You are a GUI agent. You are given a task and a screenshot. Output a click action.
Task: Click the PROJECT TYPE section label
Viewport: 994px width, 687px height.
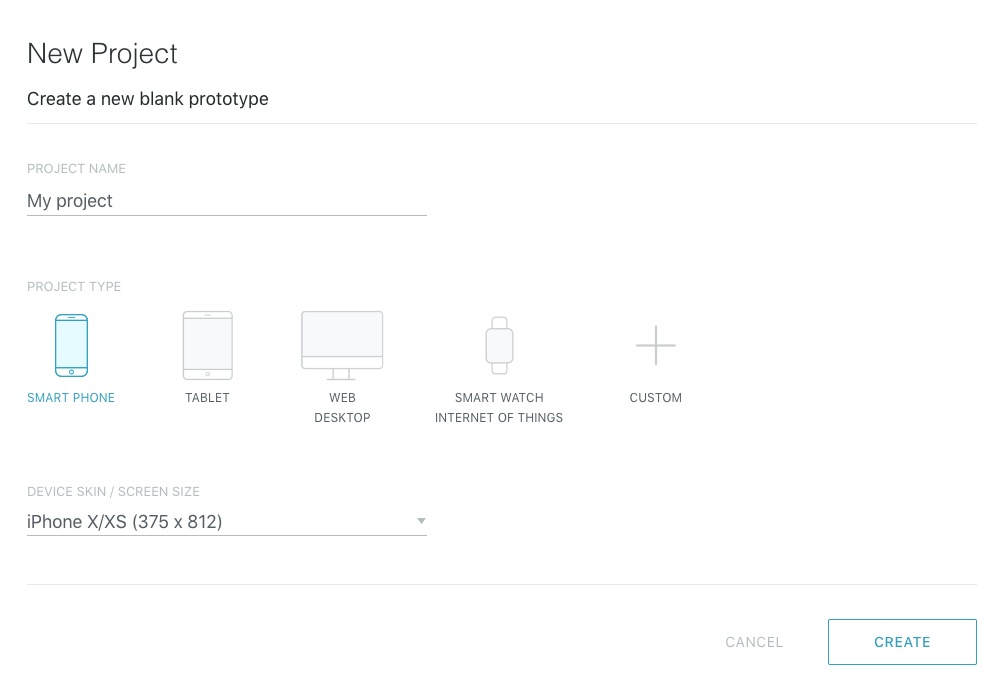[74, 286]
